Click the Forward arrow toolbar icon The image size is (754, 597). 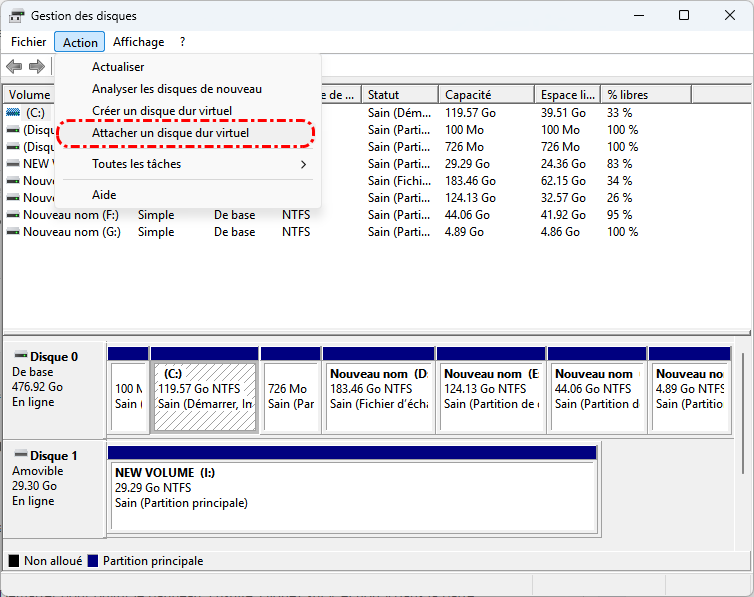tap(37, 67)
